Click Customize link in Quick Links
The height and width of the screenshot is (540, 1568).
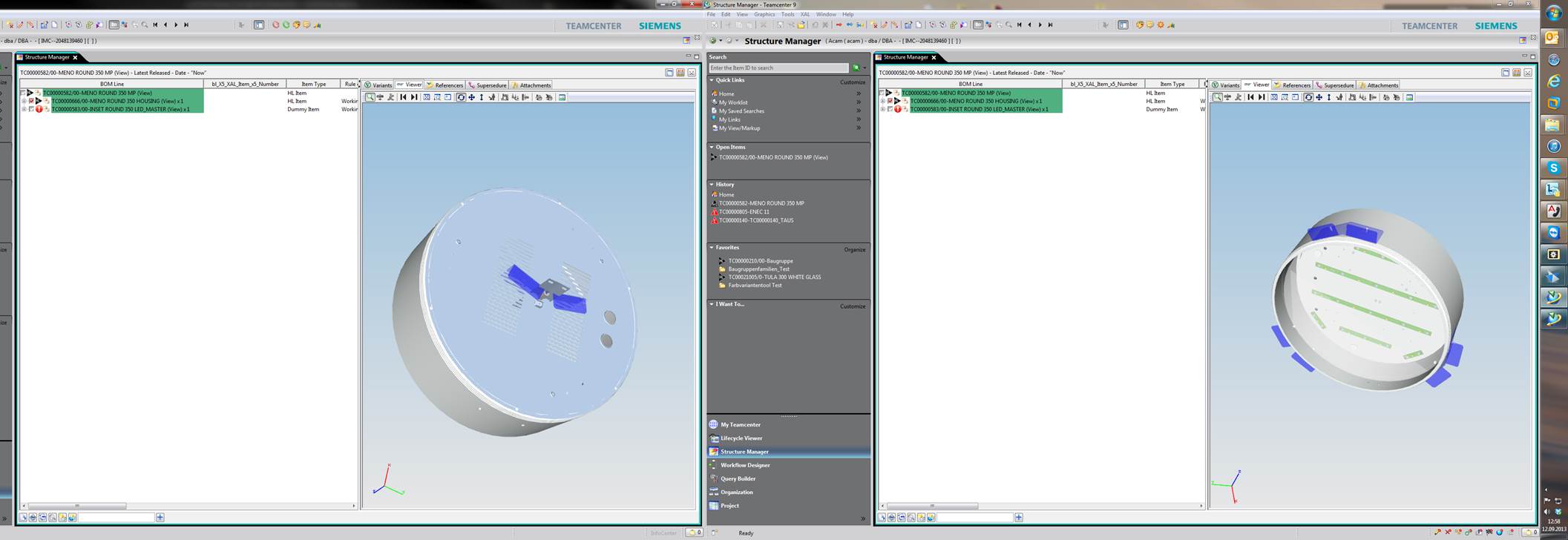[x=853, y=82]
